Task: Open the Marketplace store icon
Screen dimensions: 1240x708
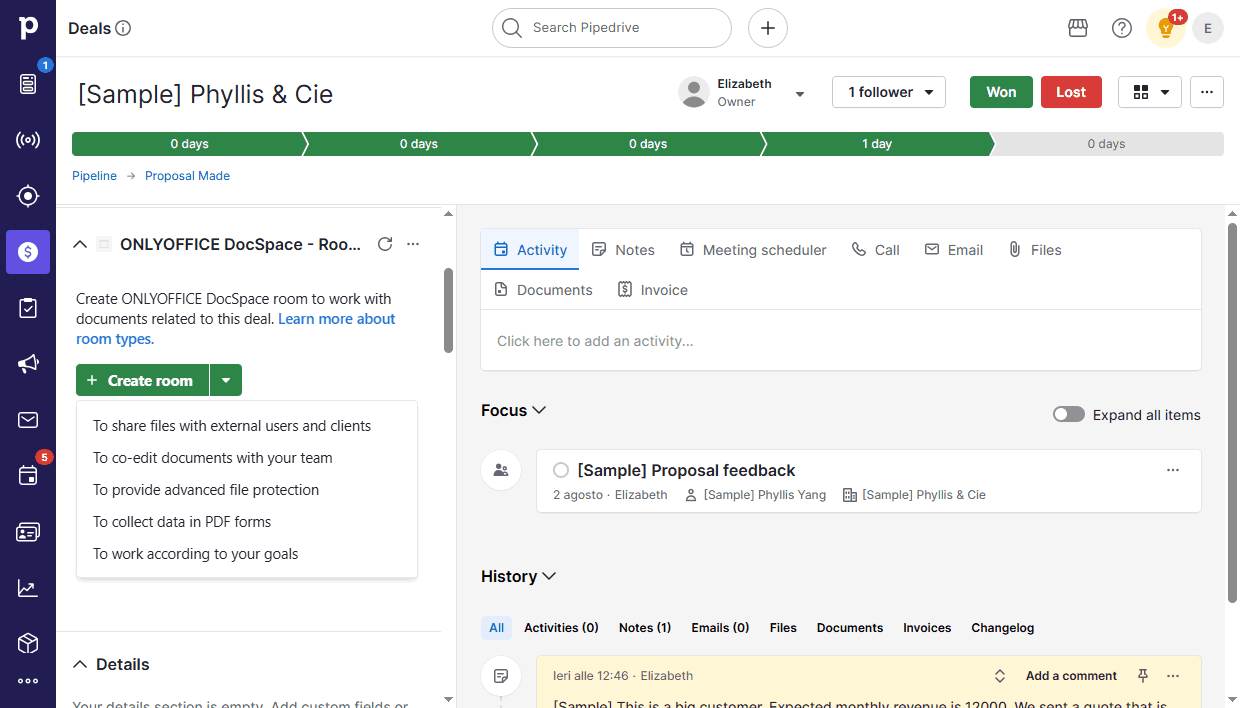Action: pos(1078,28)
